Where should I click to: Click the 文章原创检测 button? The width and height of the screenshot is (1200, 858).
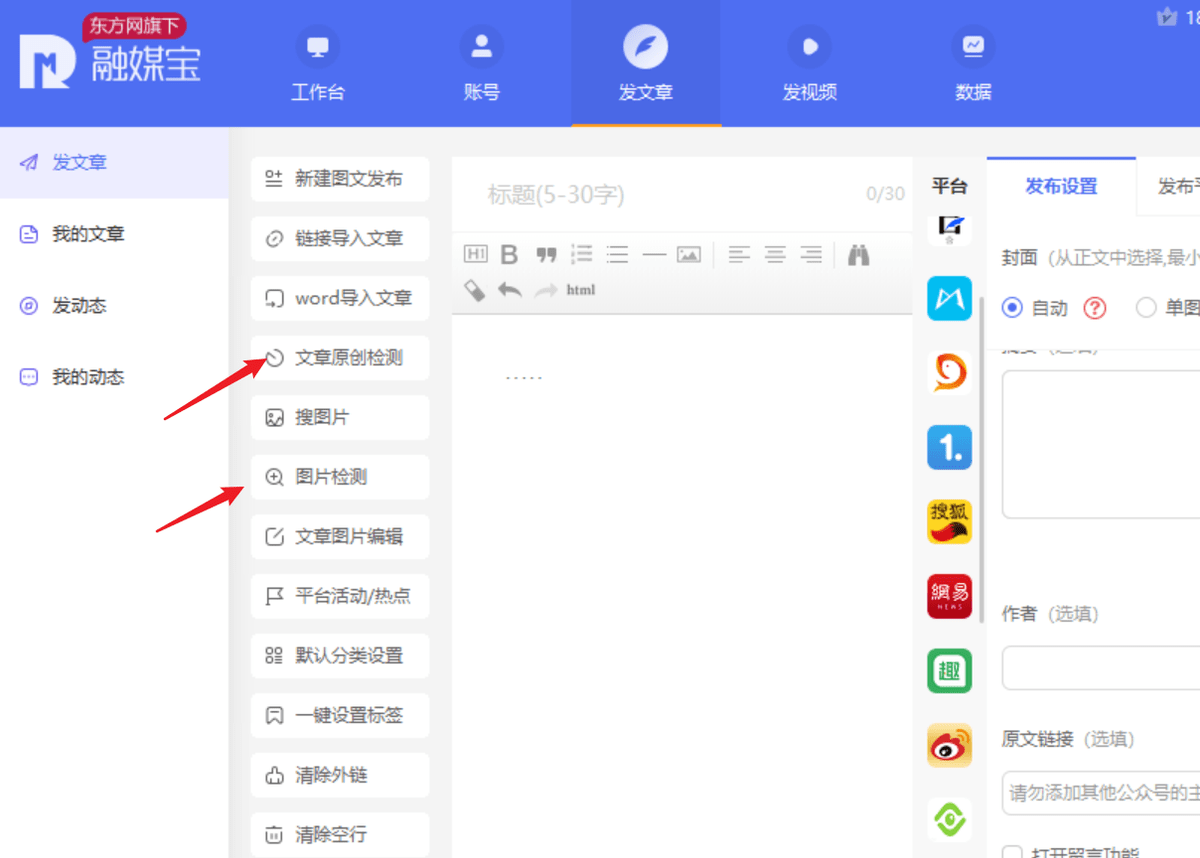pos(339,358)
